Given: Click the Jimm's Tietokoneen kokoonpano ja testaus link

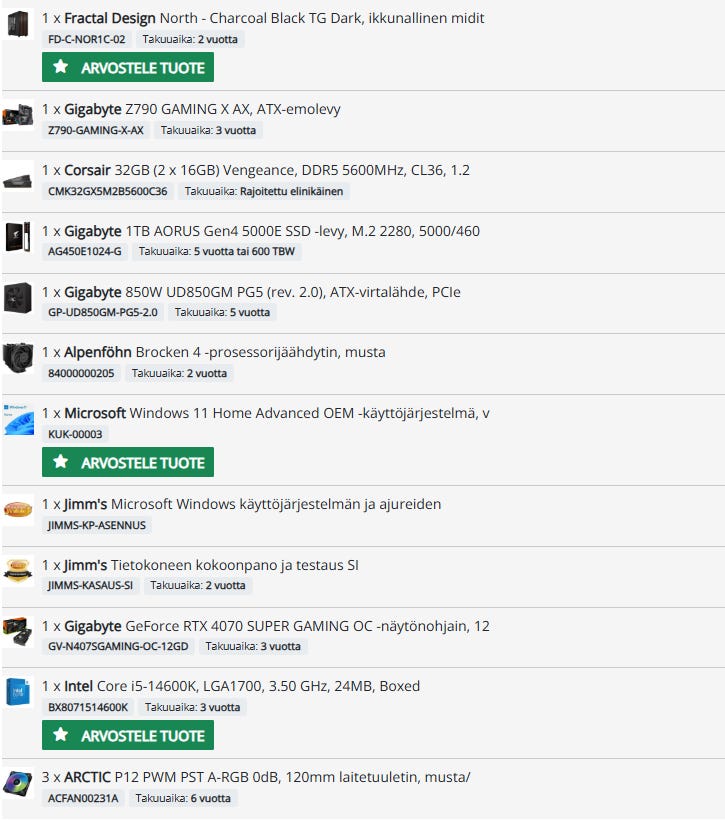Looking at the screenshot, I should tap(211, 565).
